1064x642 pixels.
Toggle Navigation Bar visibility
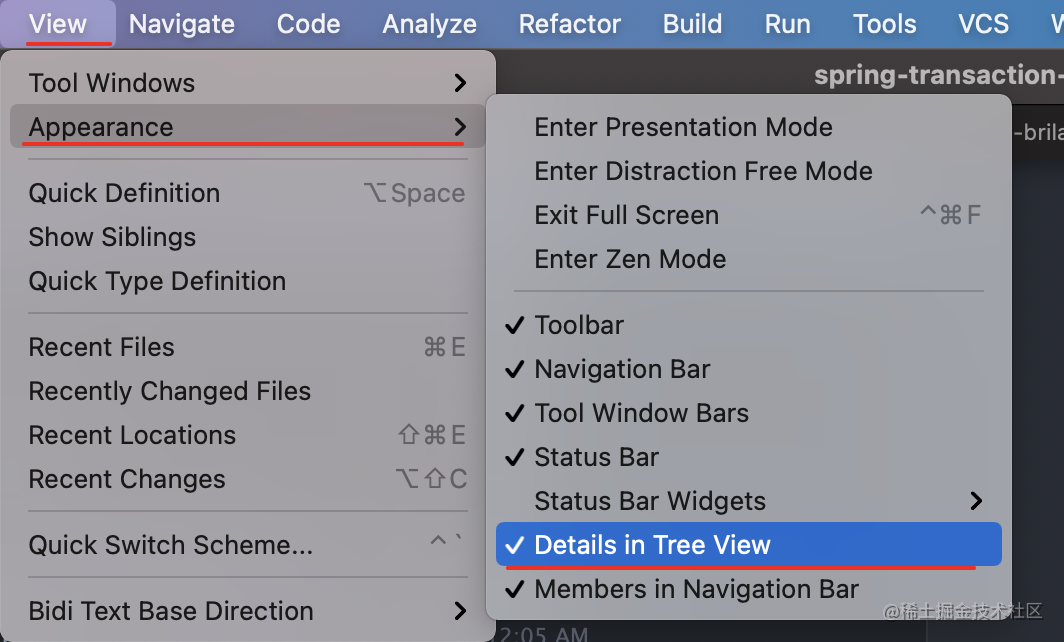(622, 369)
